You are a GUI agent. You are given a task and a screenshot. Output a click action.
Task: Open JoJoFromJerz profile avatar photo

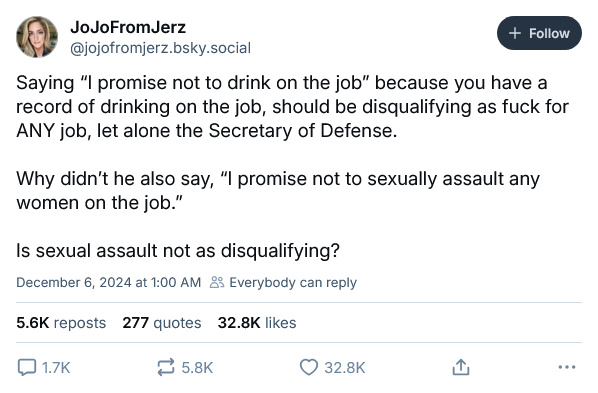(37, 37)
